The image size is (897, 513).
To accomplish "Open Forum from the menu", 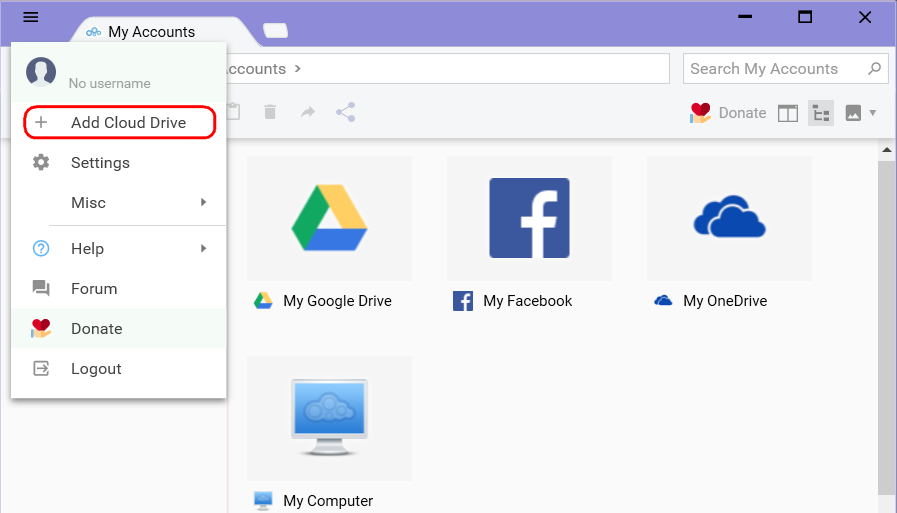I will pyautogui.click(x=118, y=288).
